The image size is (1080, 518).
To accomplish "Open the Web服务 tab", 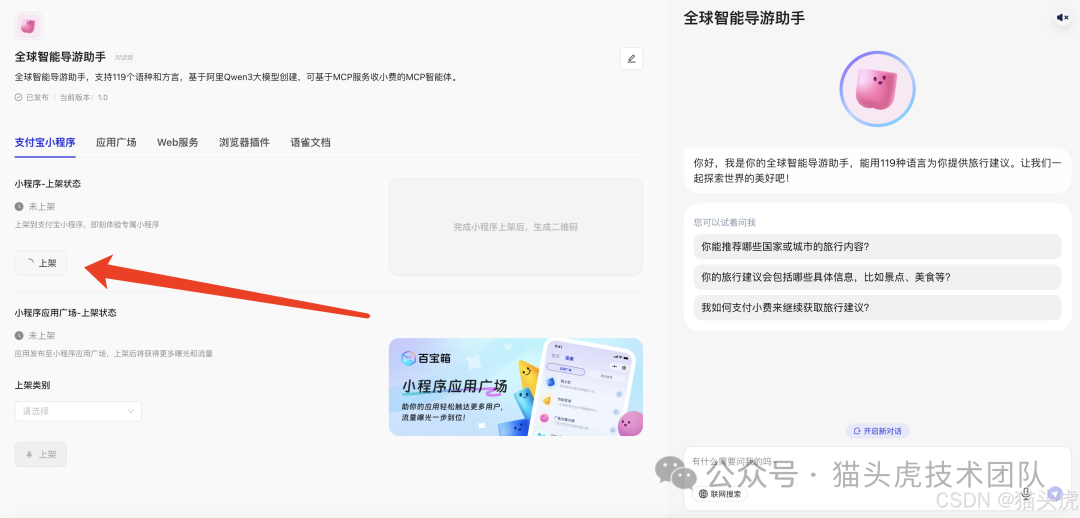I will click(x=178, y=143).
